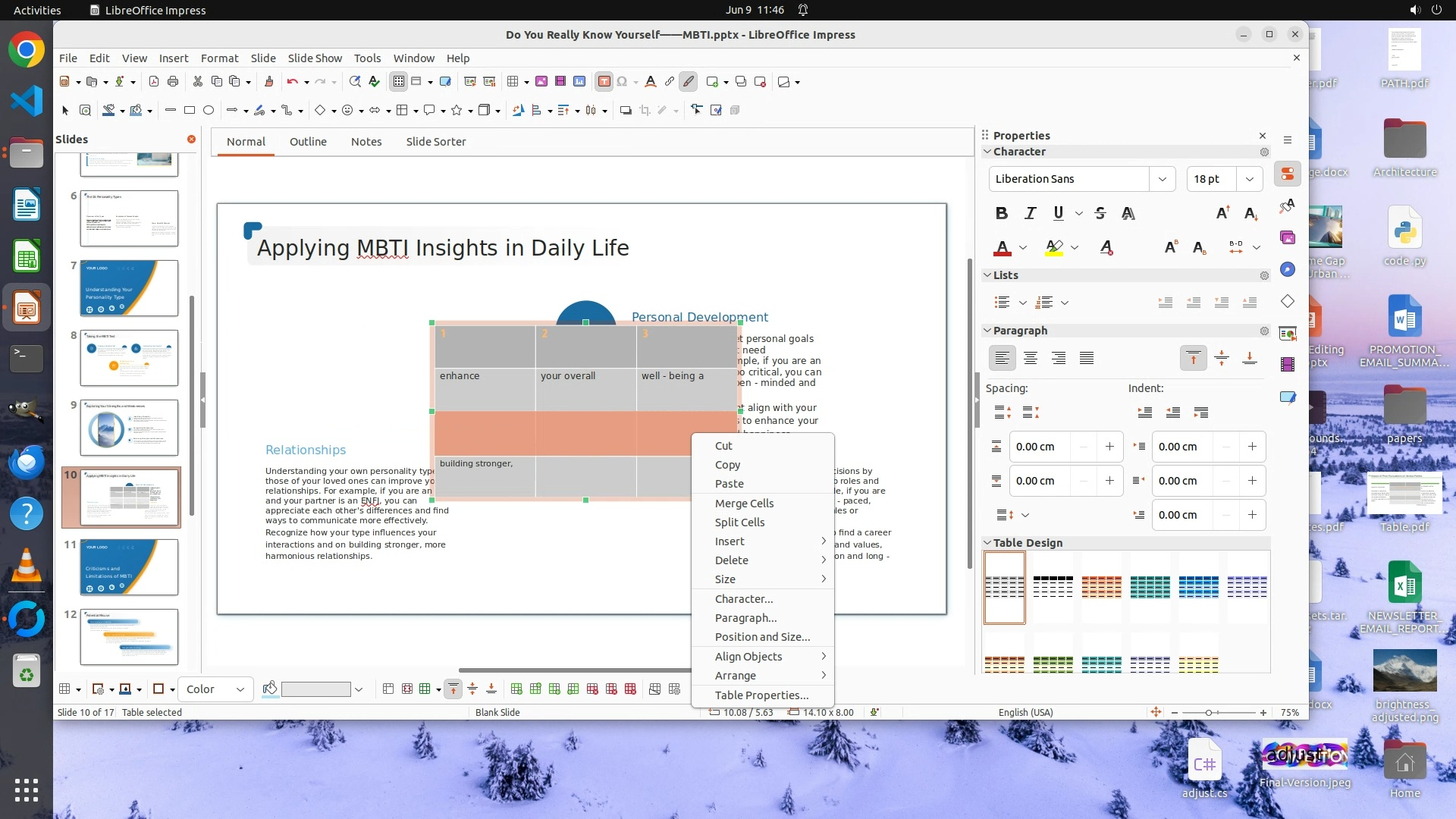Image resolution: width=1456 pixels, height=819 pixels.
Task: Click the Bold formatting icon
Action: 1001,213
